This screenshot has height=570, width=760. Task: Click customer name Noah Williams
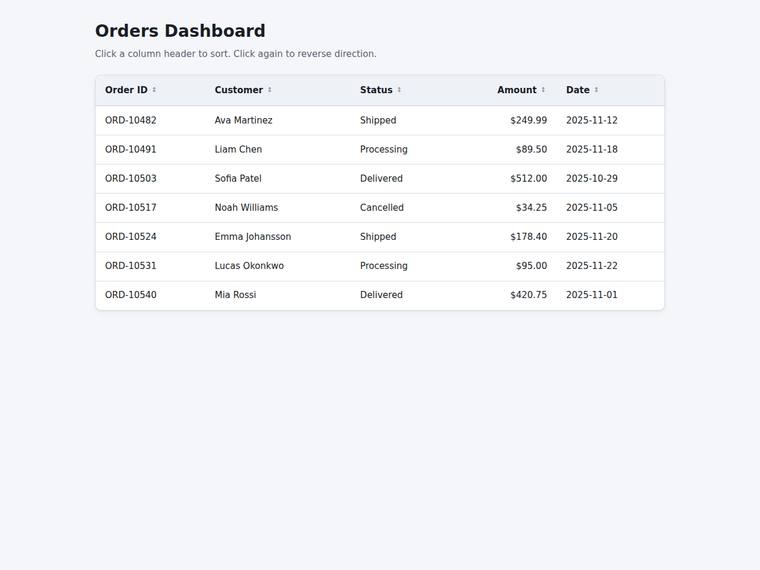246,207
